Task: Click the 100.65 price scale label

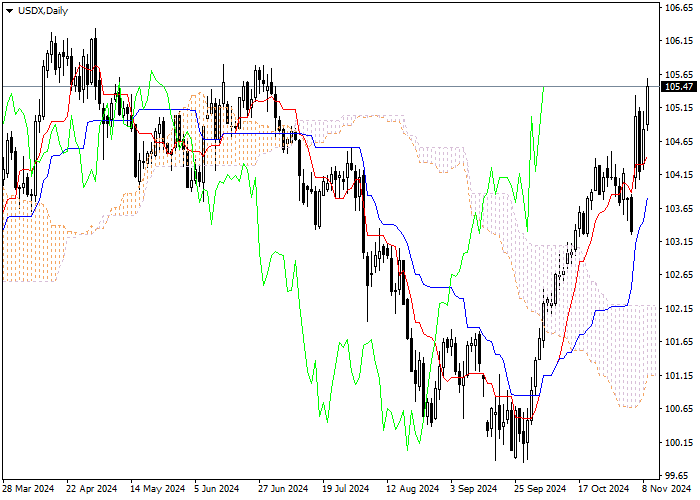Action: point(679,409)
